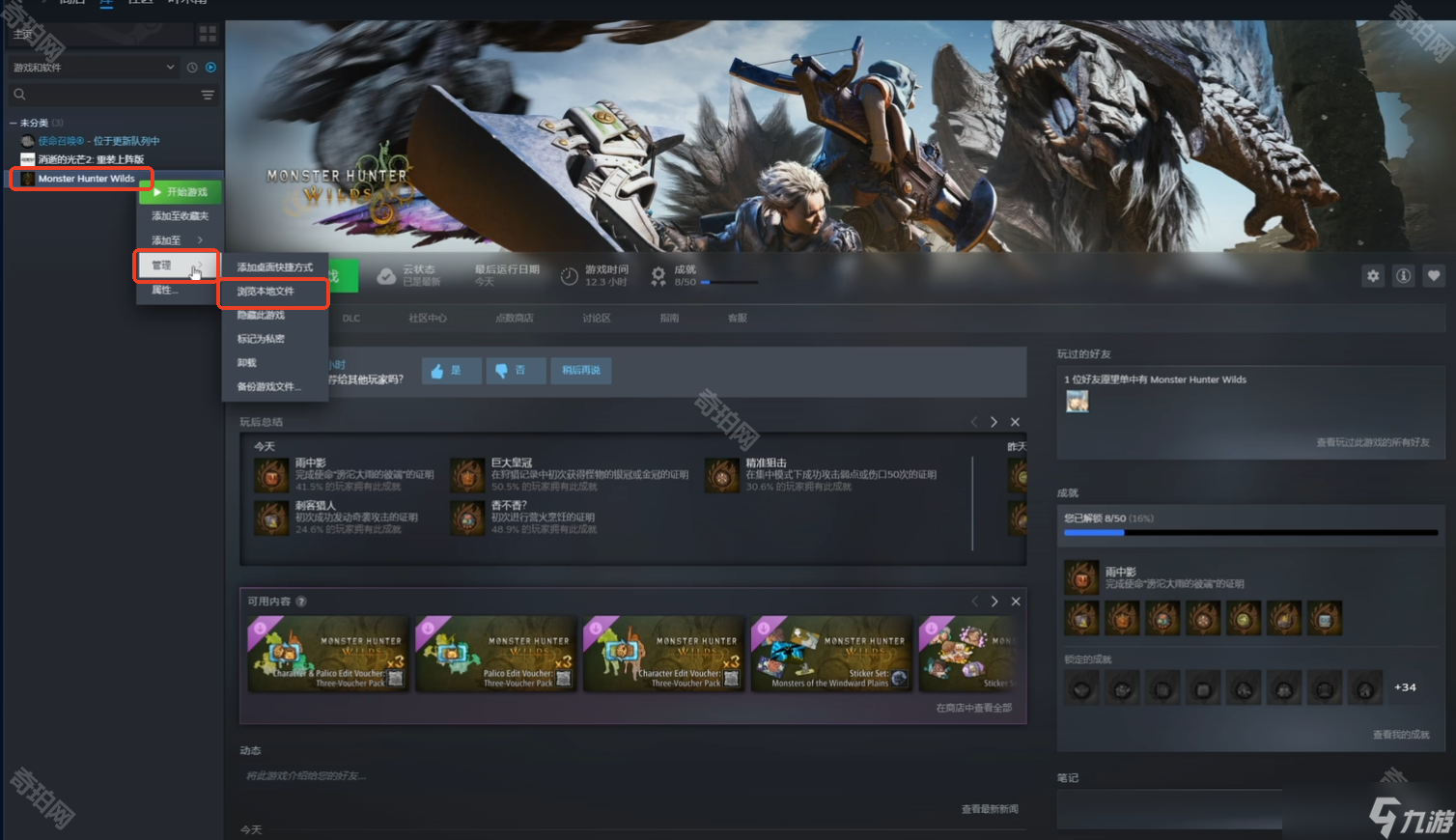Click the friend avatar under 玩过的好友
Image resolution: width=1456 pixels, height=840 pixels.
pyautogui.click(x=1078, y=402)
